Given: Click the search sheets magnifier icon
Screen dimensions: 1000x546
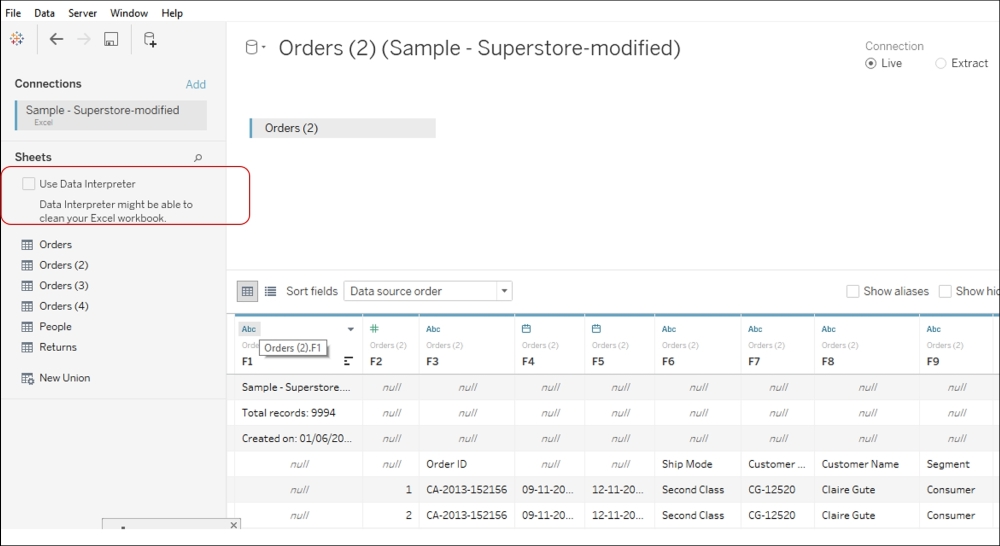Looking at the screenshot, I should tap(198, 158).
